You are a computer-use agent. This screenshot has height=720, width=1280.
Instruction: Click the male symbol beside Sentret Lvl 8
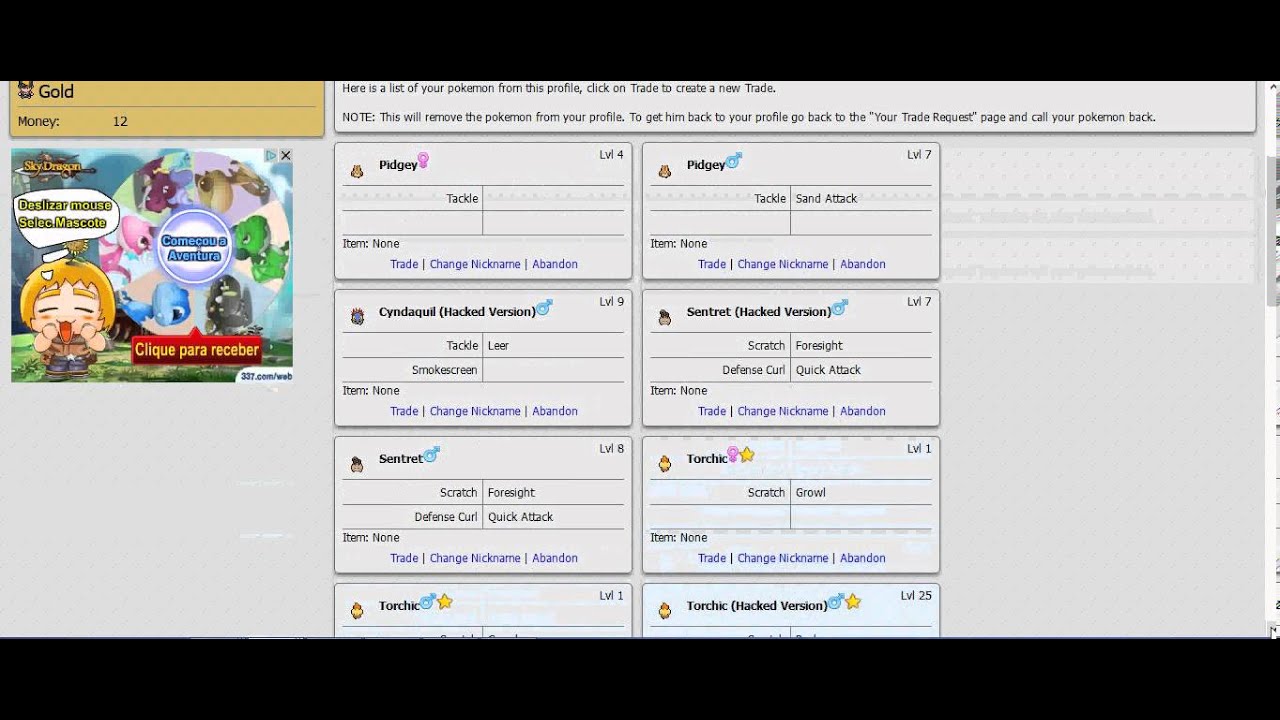tap(431, 454)
